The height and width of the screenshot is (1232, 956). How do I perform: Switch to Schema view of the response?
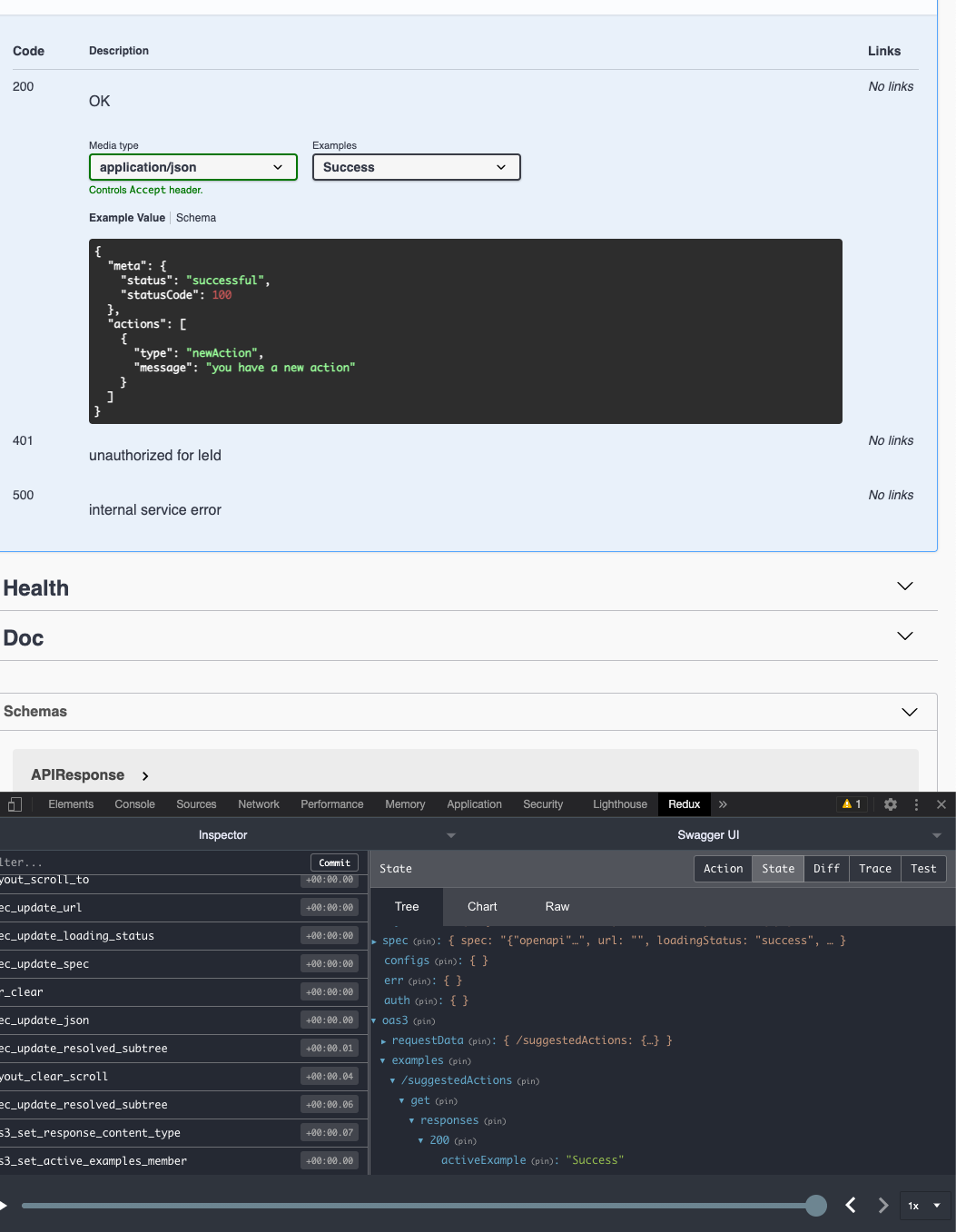196,218
